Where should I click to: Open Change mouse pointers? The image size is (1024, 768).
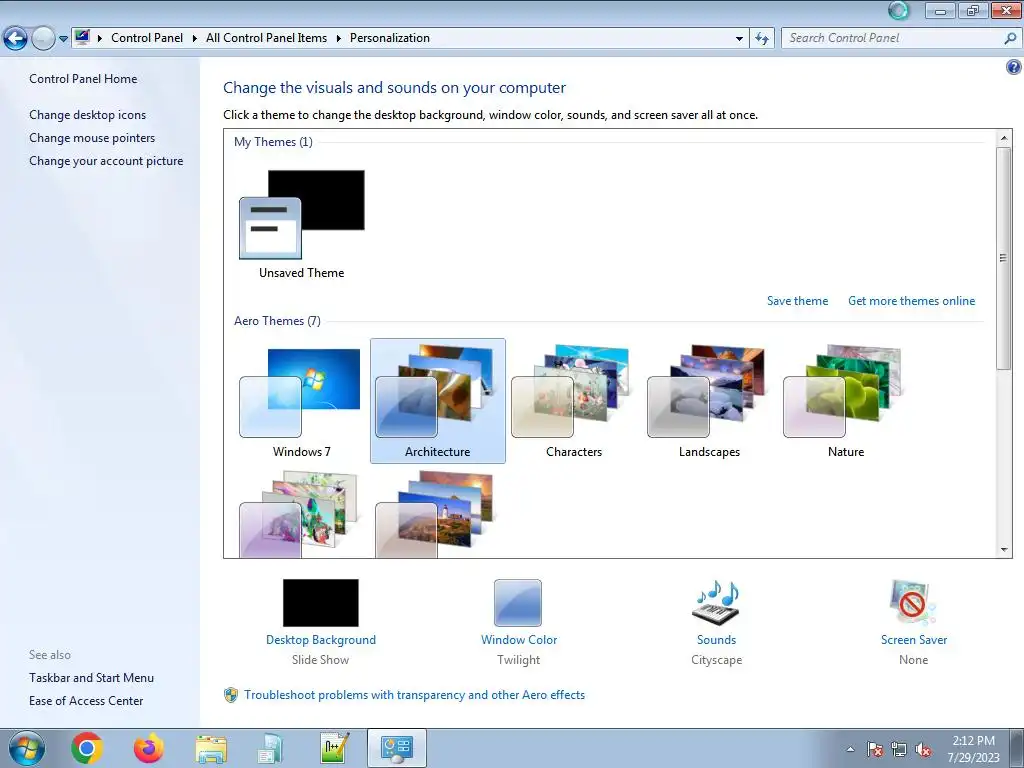coord(92,138)
